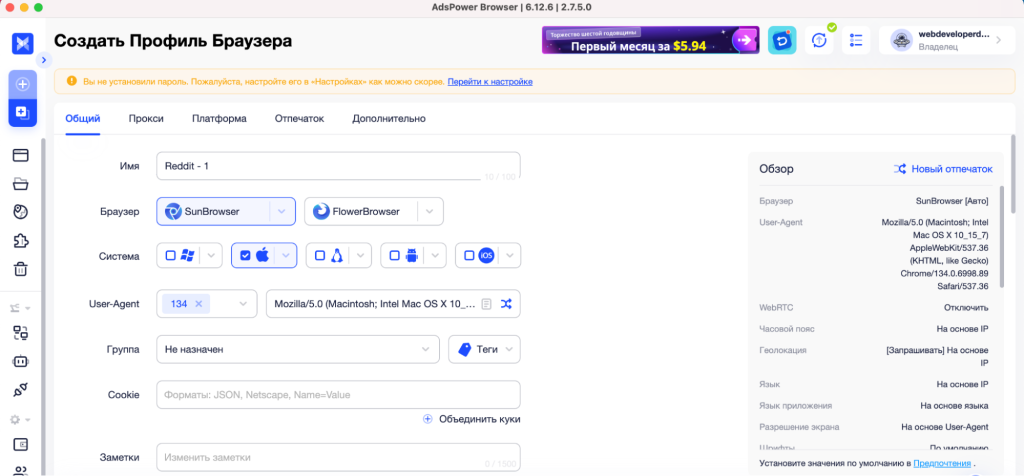
Task: Click the new profile plus icon
Action: coord(22,84)
